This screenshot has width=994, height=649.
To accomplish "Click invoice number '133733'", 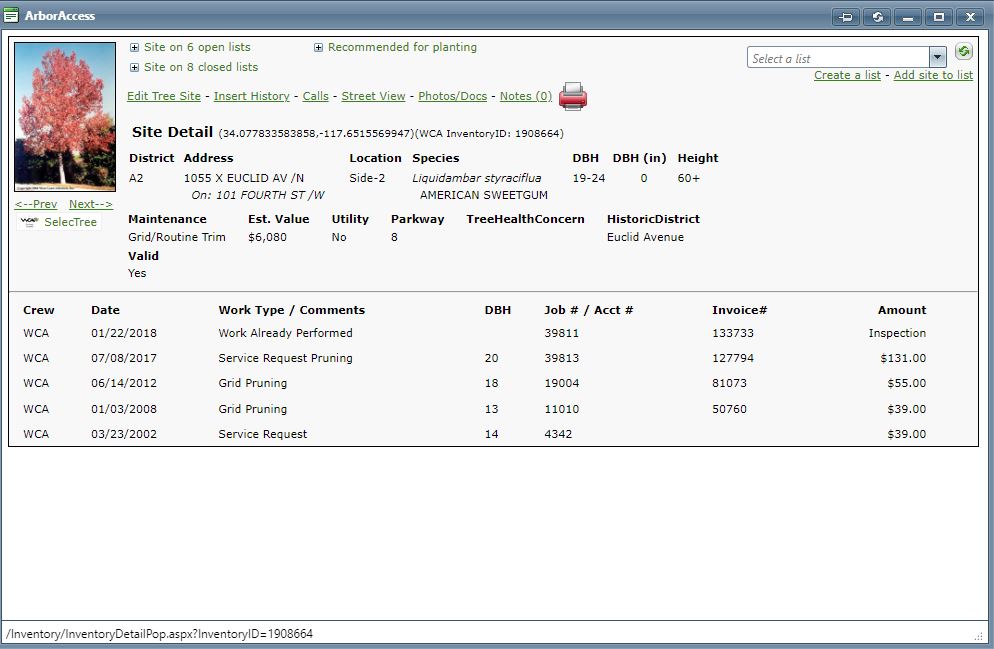I will [x=733, y=333].
